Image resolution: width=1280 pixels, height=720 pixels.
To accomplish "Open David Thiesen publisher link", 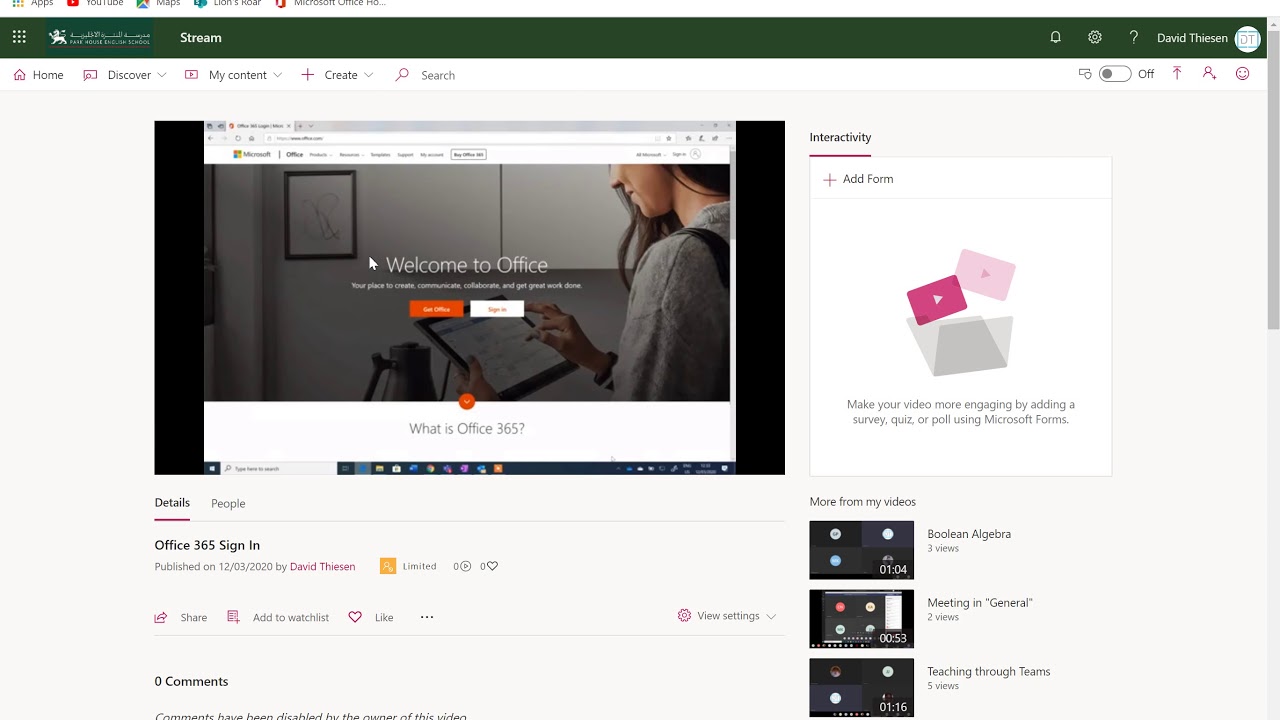I will click(x=322, y=566).
